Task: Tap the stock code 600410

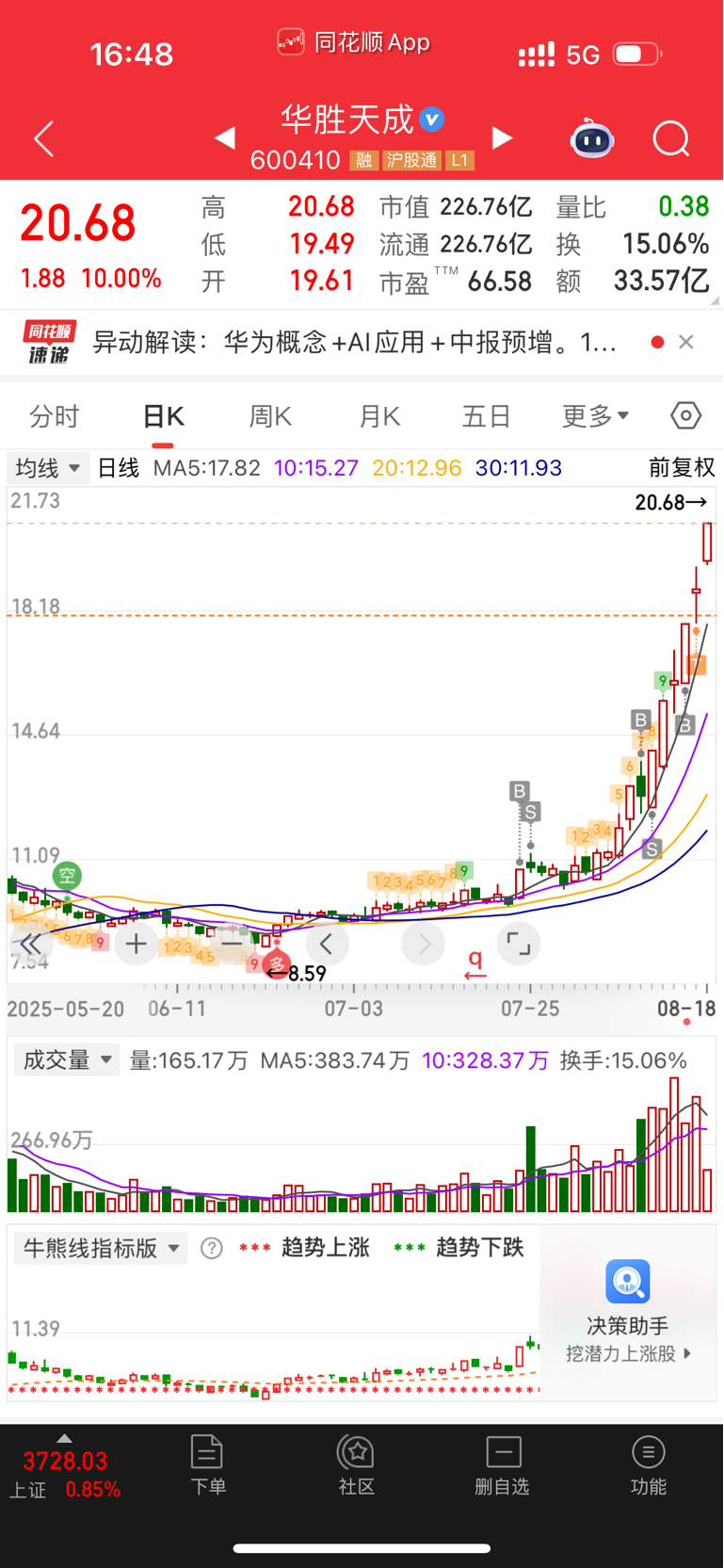Action: coord(295,160)
